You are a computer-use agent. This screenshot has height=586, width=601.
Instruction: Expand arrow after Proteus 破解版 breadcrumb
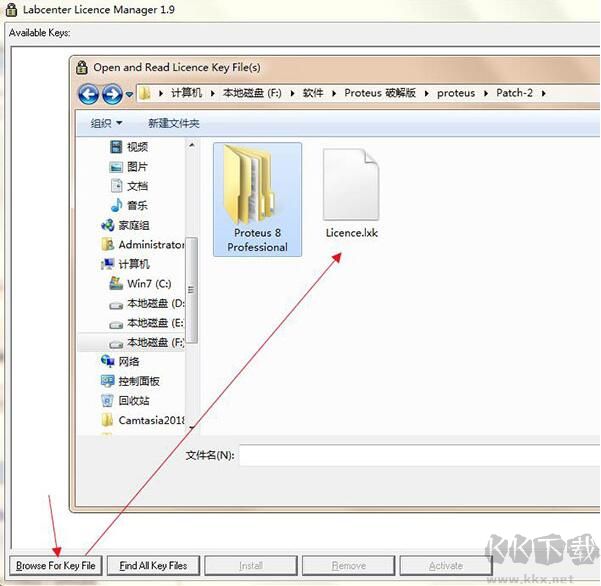coord(426,94)
